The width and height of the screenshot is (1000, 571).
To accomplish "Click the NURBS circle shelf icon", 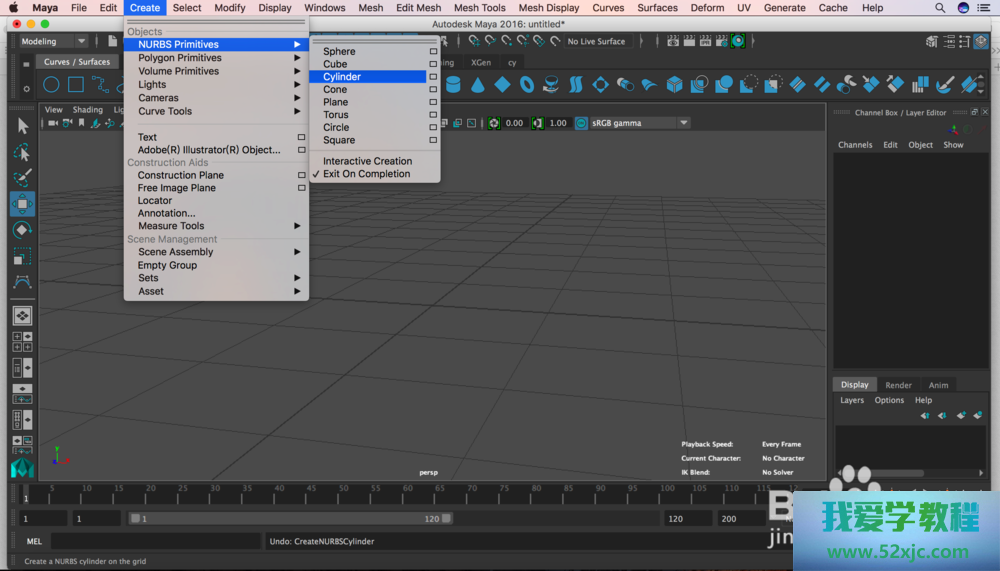I will pos(51,85).
